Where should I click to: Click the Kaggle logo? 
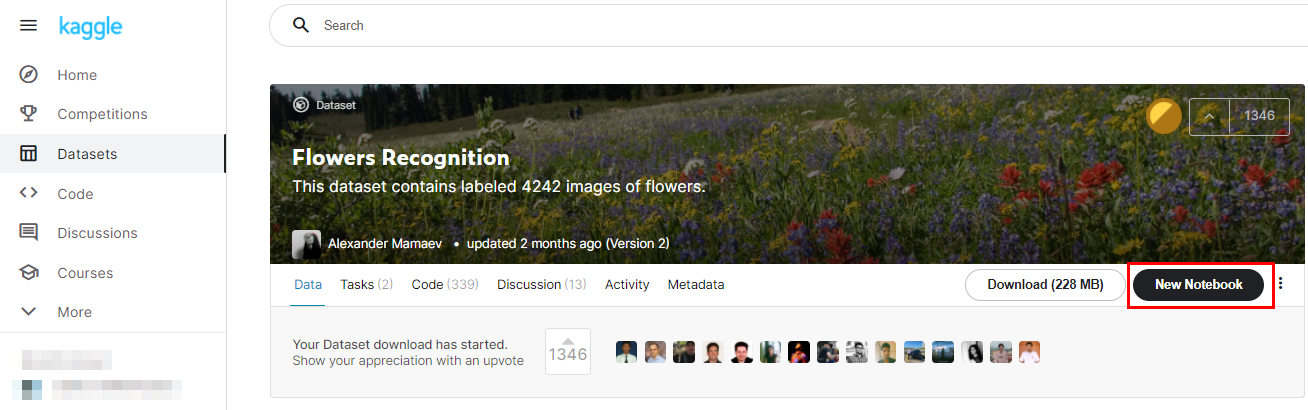click(90, 26)
